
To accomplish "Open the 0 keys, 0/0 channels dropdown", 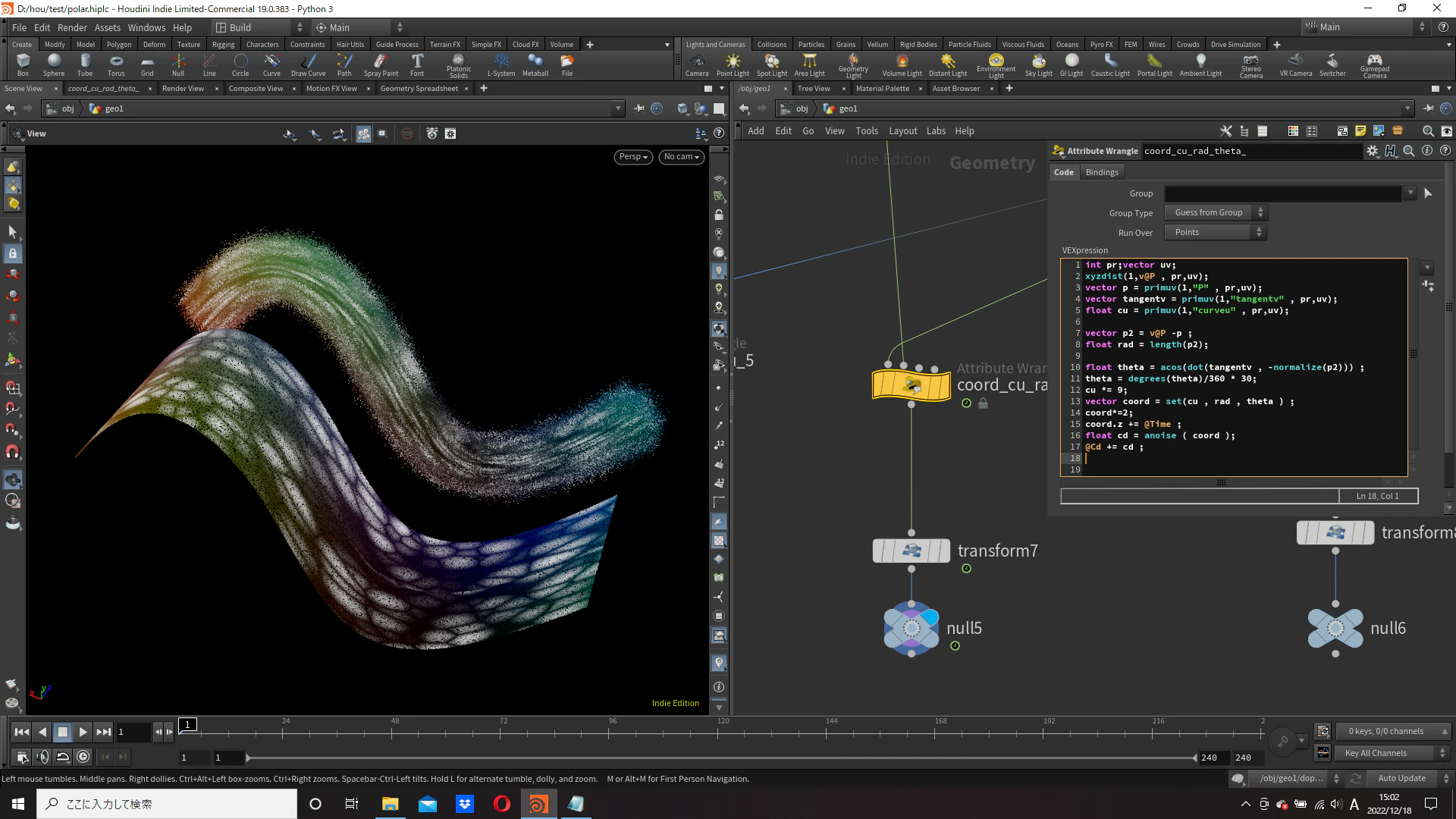I will click(1393, 731).
